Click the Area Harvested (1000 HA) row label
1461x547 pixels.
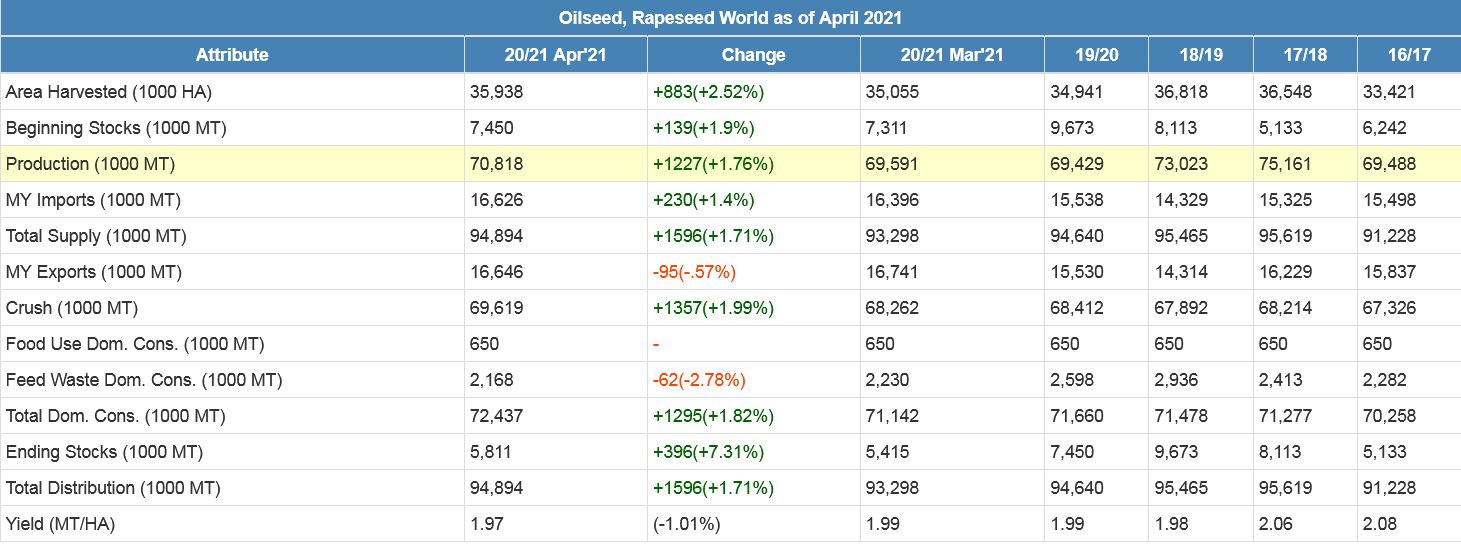109,92
